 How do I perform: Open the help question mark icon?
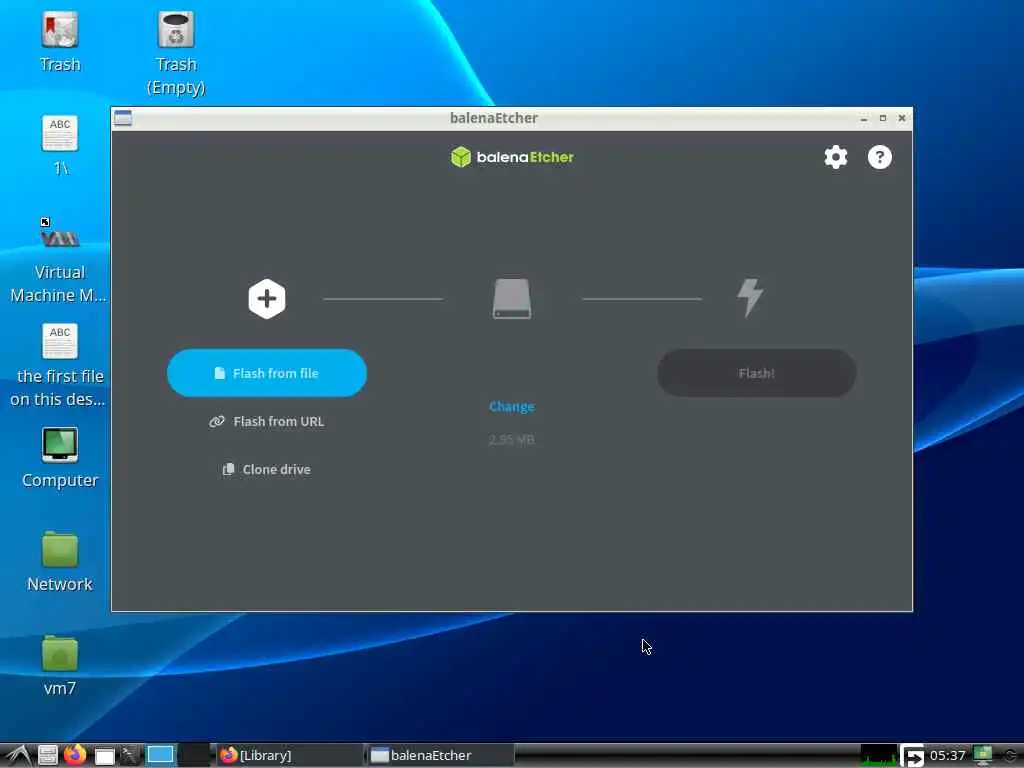pyautogui.click(x=880, y=157)
